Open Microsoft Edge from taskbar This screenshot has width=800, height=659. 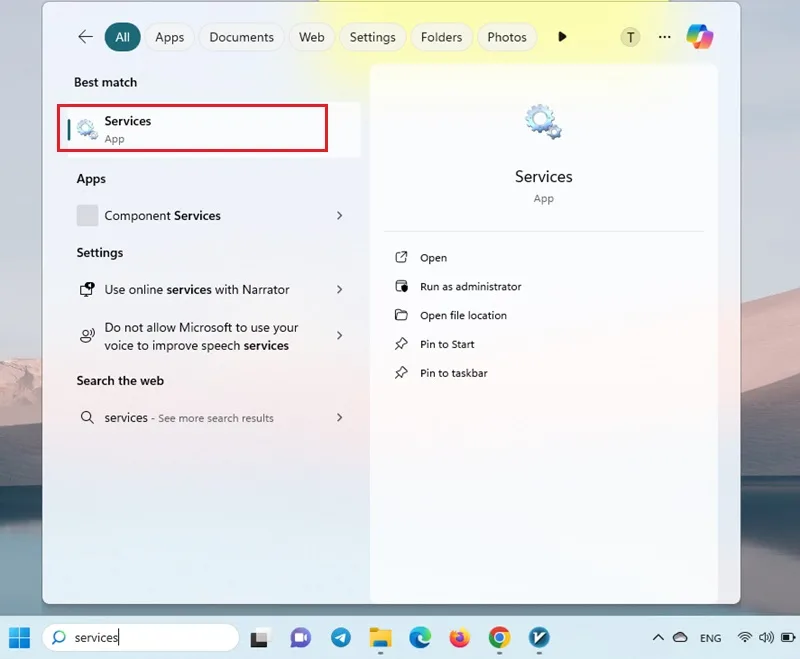coord(420,638)
